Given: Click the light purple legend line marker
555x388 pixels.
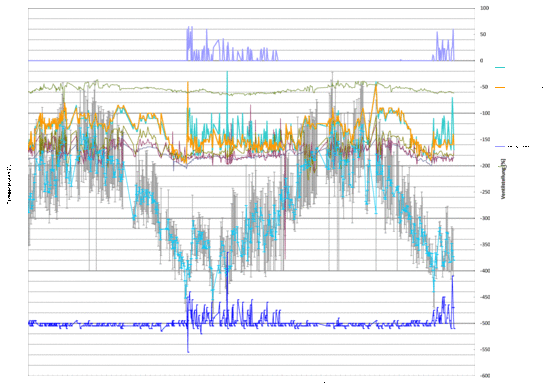Looking at the screenshot, I should pos(500,146).
